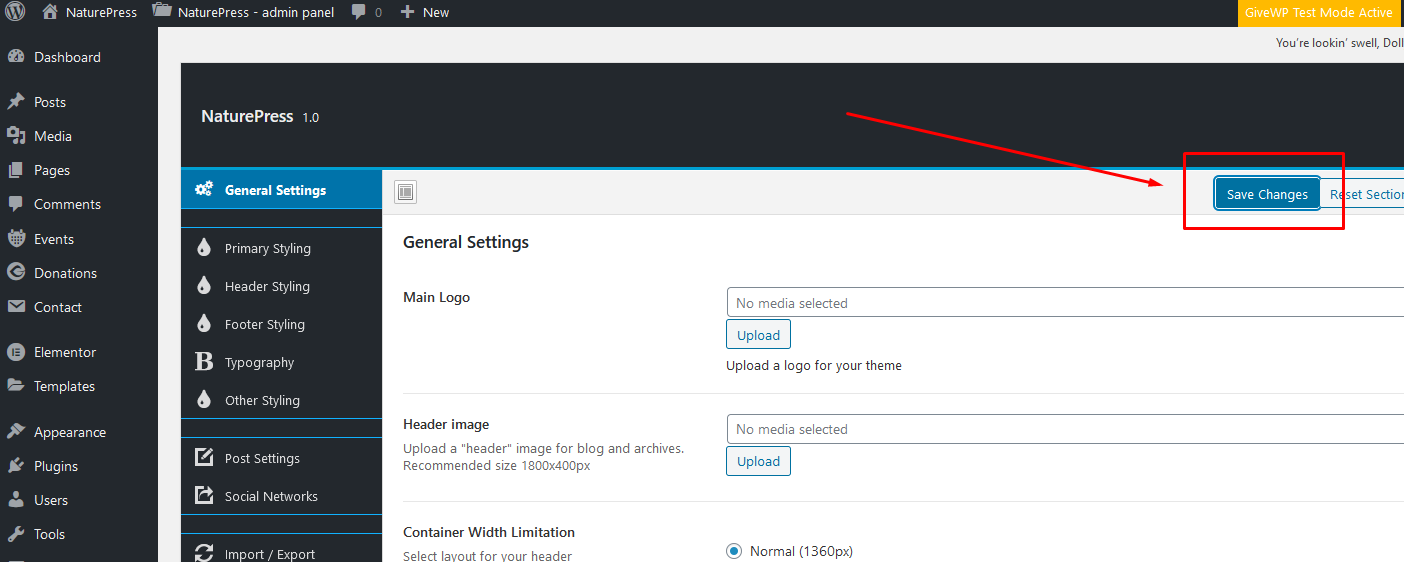Click the Tools wrench icon
Image resolution: width=1404 pixels, height=562 pixels.
[x=16, y=534]
